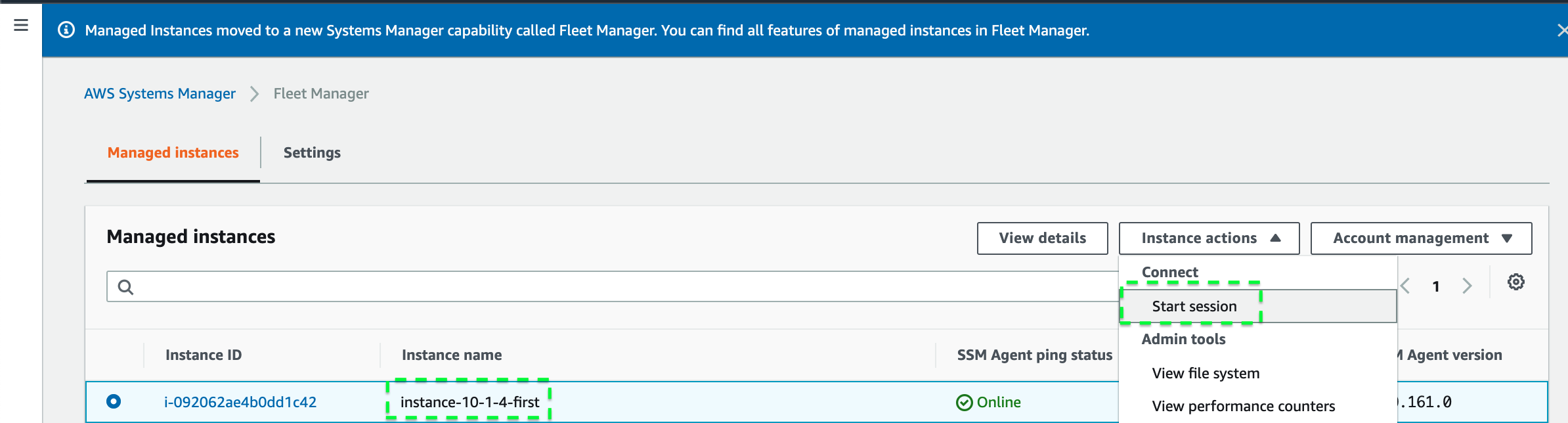Go to previous page of instances
This screenshot has width=1568, height=423.
point(1405,286)
